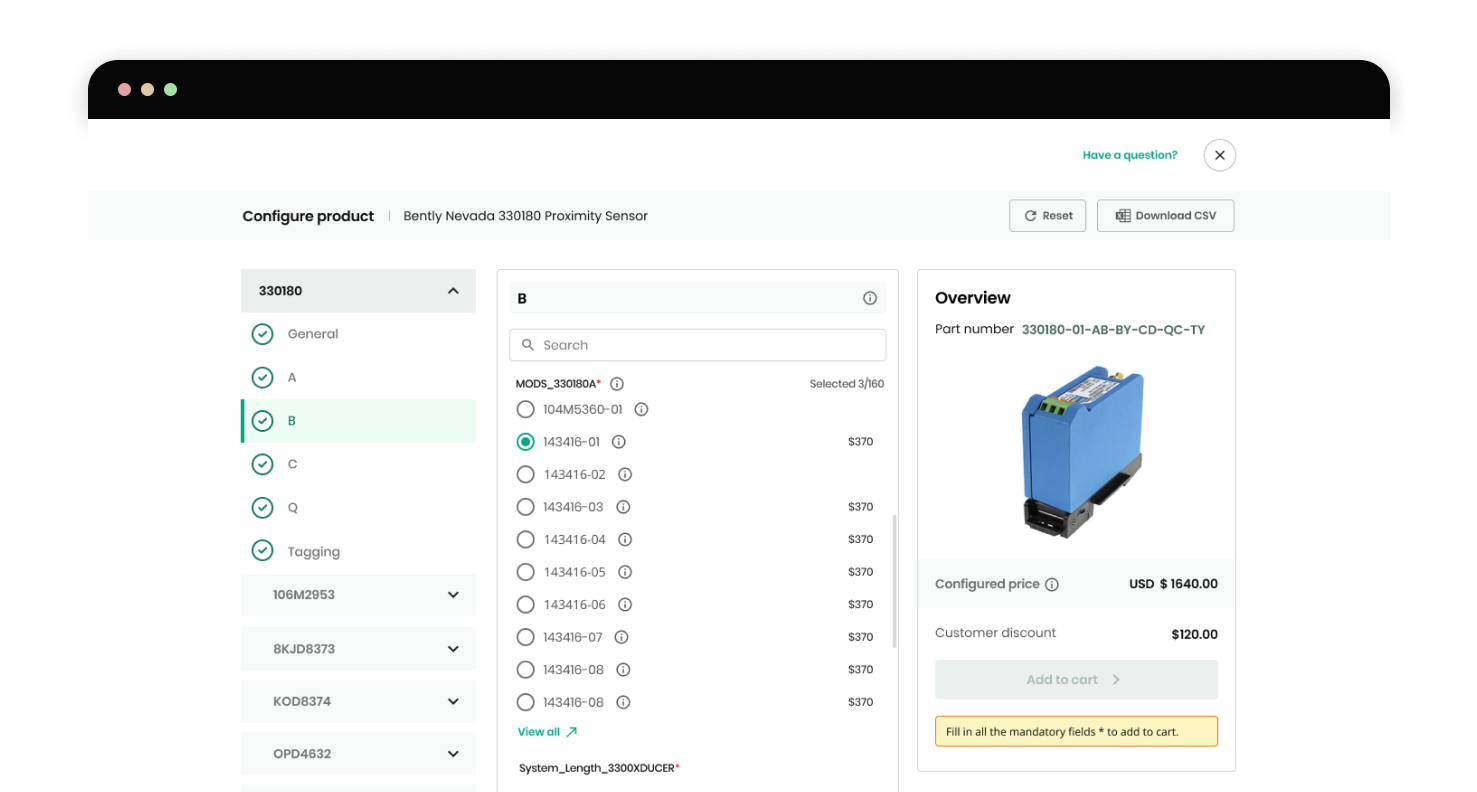
Task: Click the info icon next to 143416-05
Action: click(x=625, y=572)
